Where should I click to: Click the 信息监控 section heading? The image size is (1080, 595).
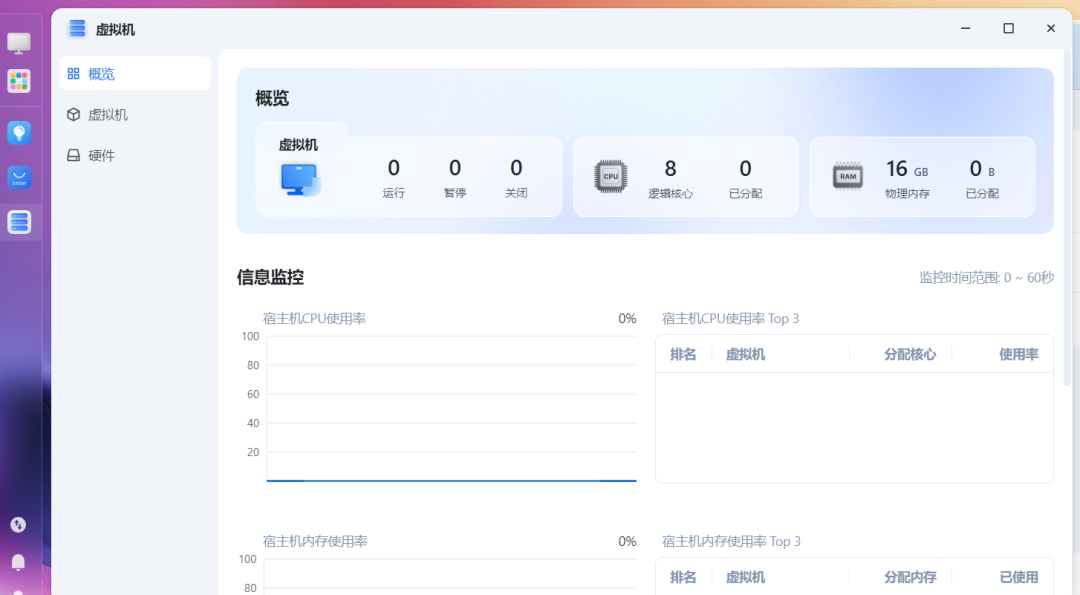click(270, 278)
